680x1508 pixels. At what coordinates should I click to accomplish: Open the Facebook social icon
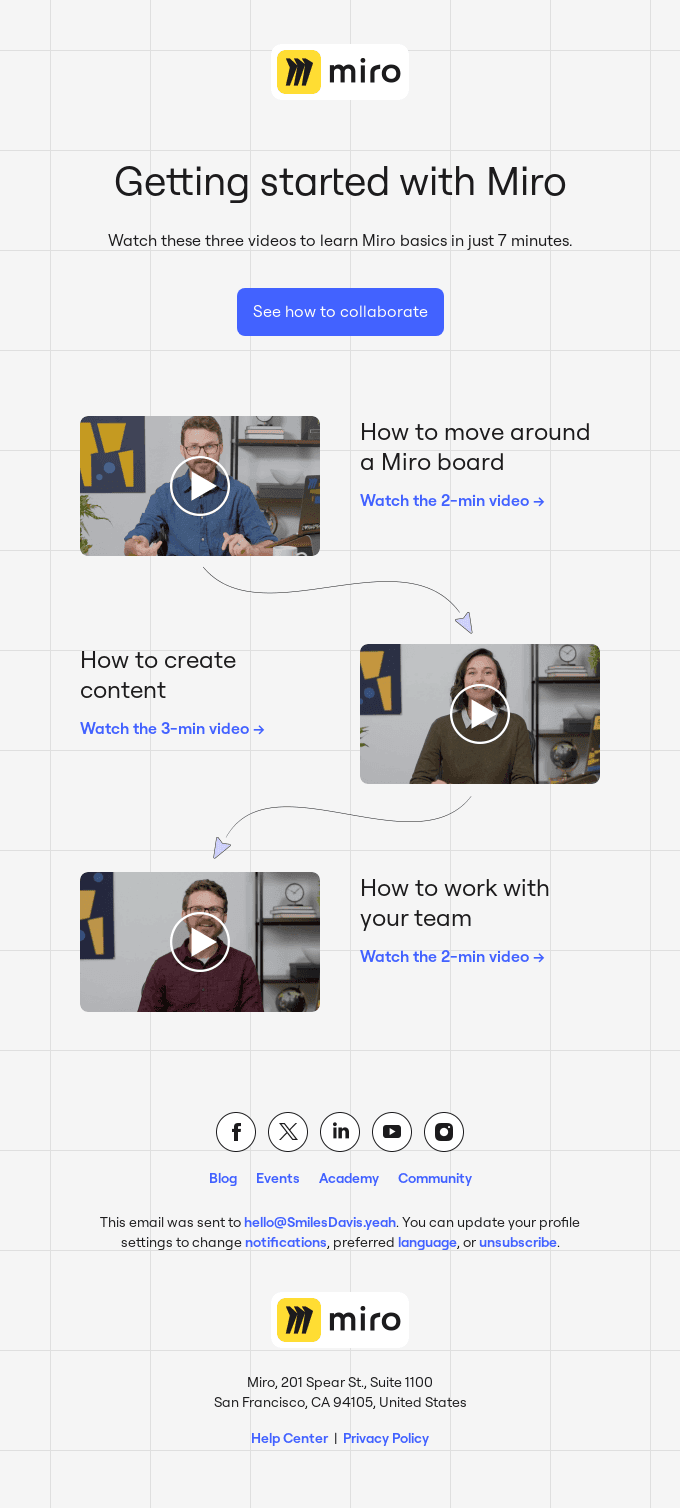236,1132
